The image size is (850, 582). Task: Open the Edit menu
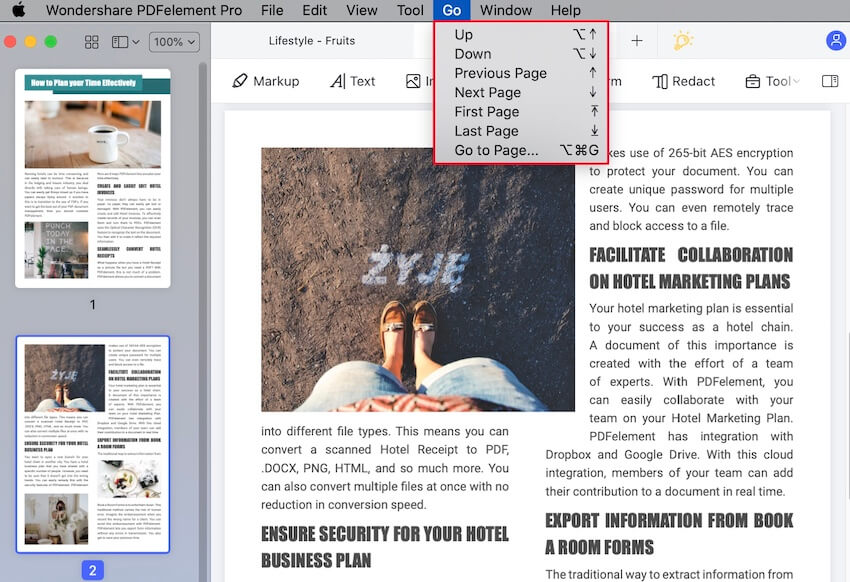[x=314, y=10]
